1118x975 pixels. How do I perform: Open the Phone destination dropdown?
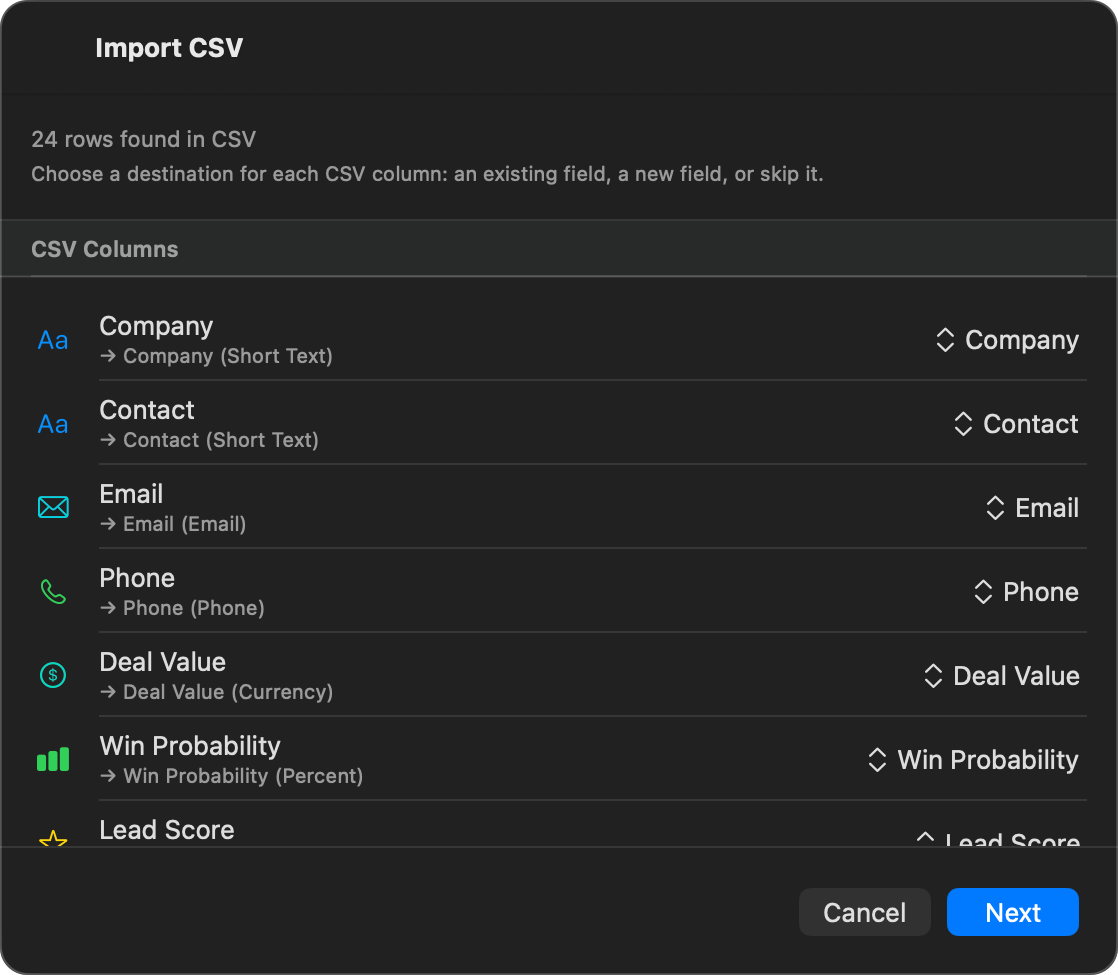click(1025, 592)
